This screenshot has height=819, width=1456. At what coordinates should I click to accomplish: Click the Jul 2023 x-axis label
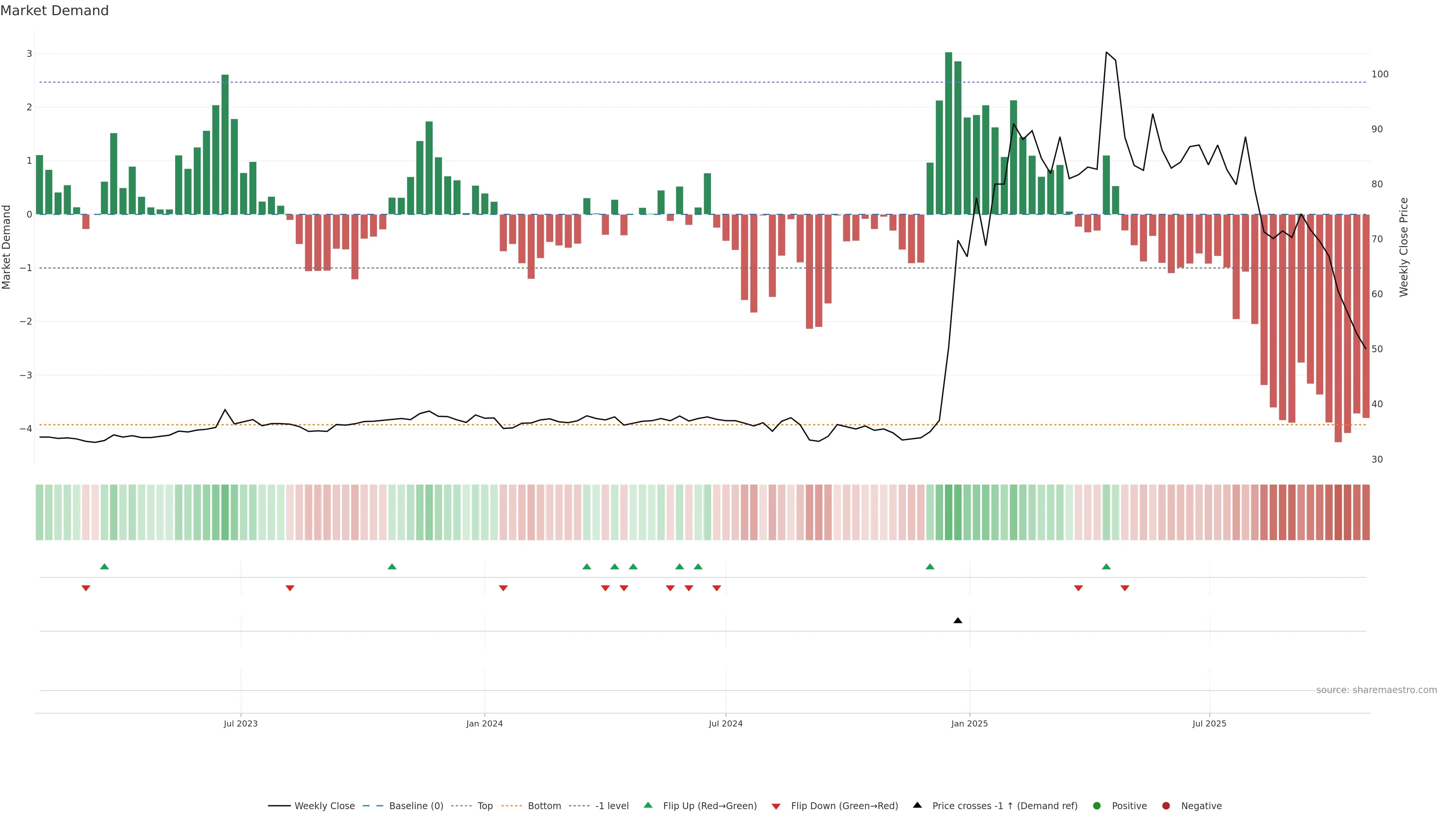240,723
